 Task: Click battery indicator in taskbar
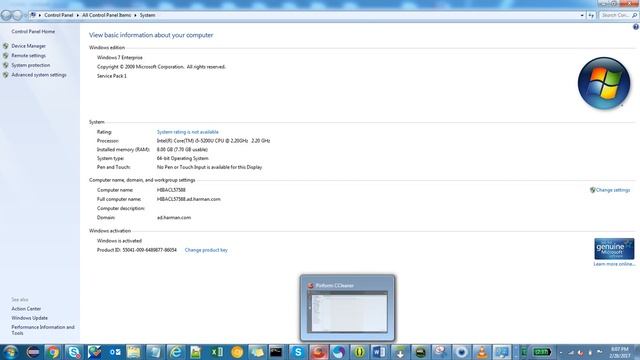click(x=542, y=352)
